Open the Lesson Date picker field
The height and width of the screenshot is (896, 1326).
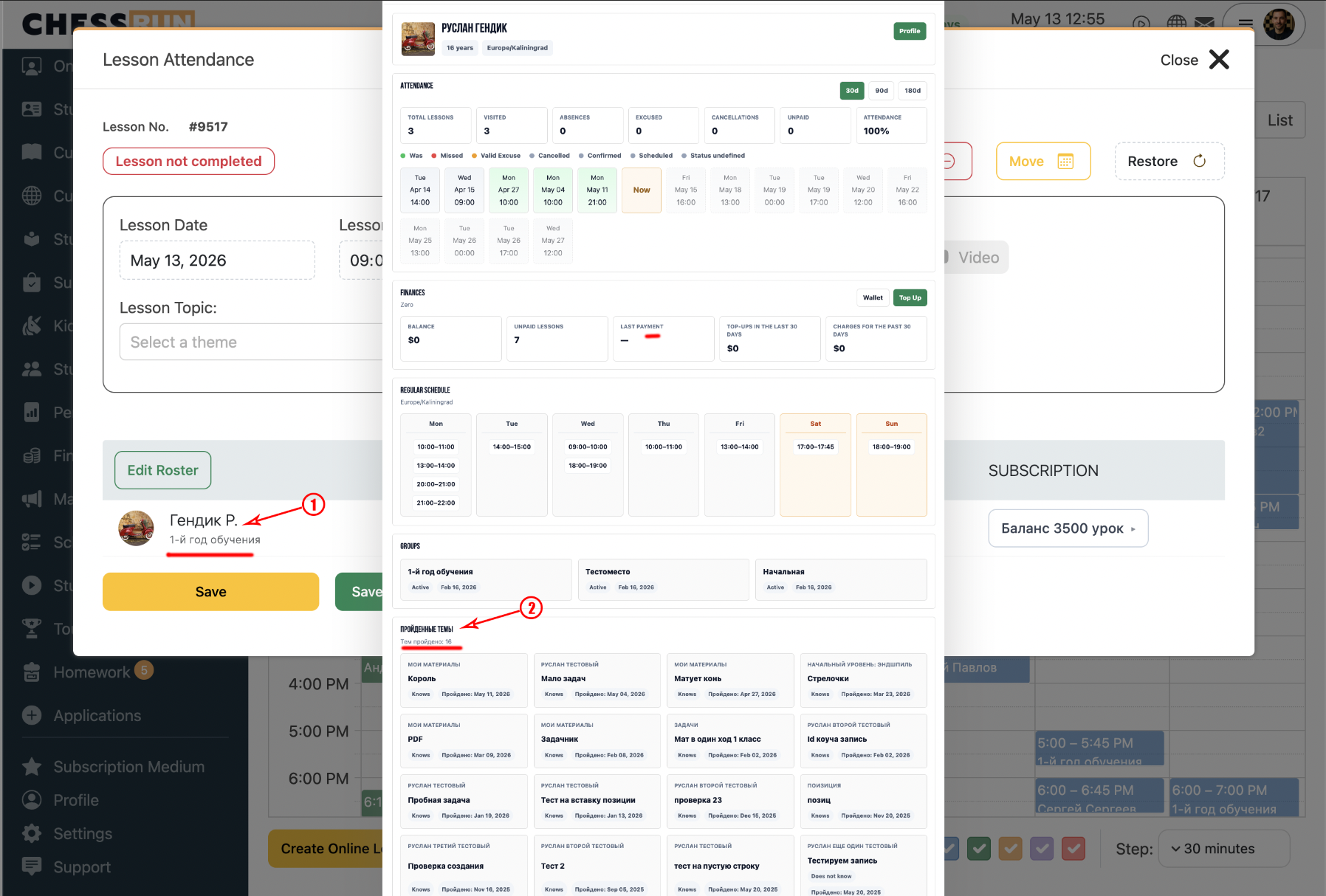click(217, 261)
